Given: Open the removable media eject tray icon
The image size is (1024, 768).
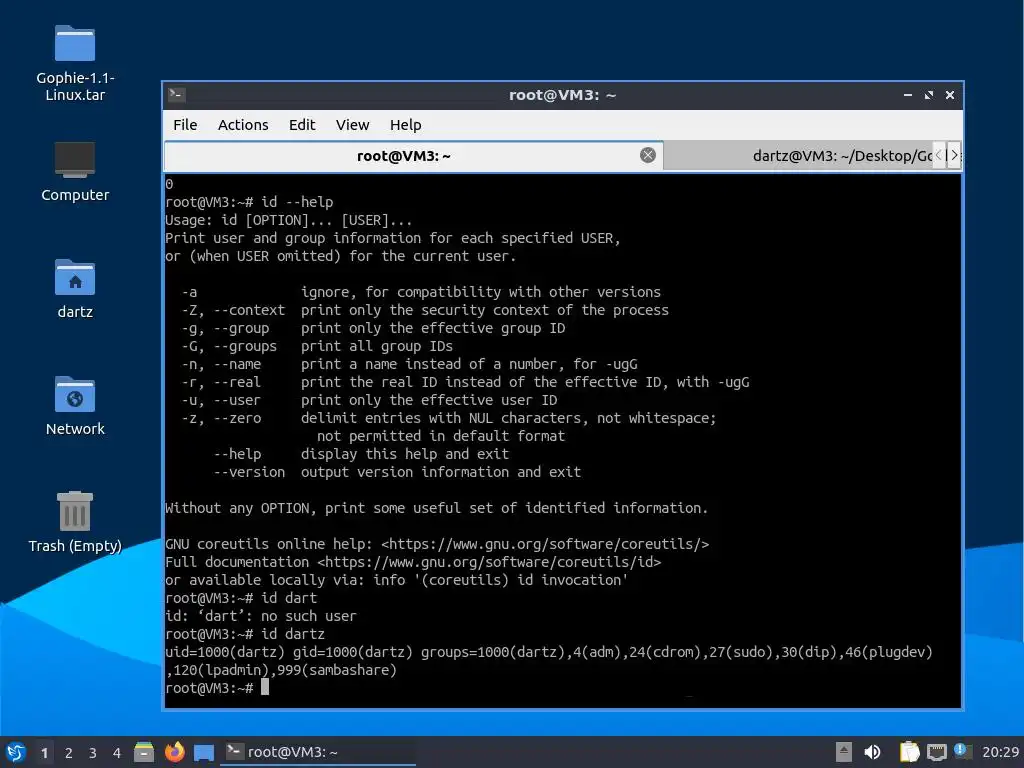Looking at the screenshot, I should (x=844, y=752).
